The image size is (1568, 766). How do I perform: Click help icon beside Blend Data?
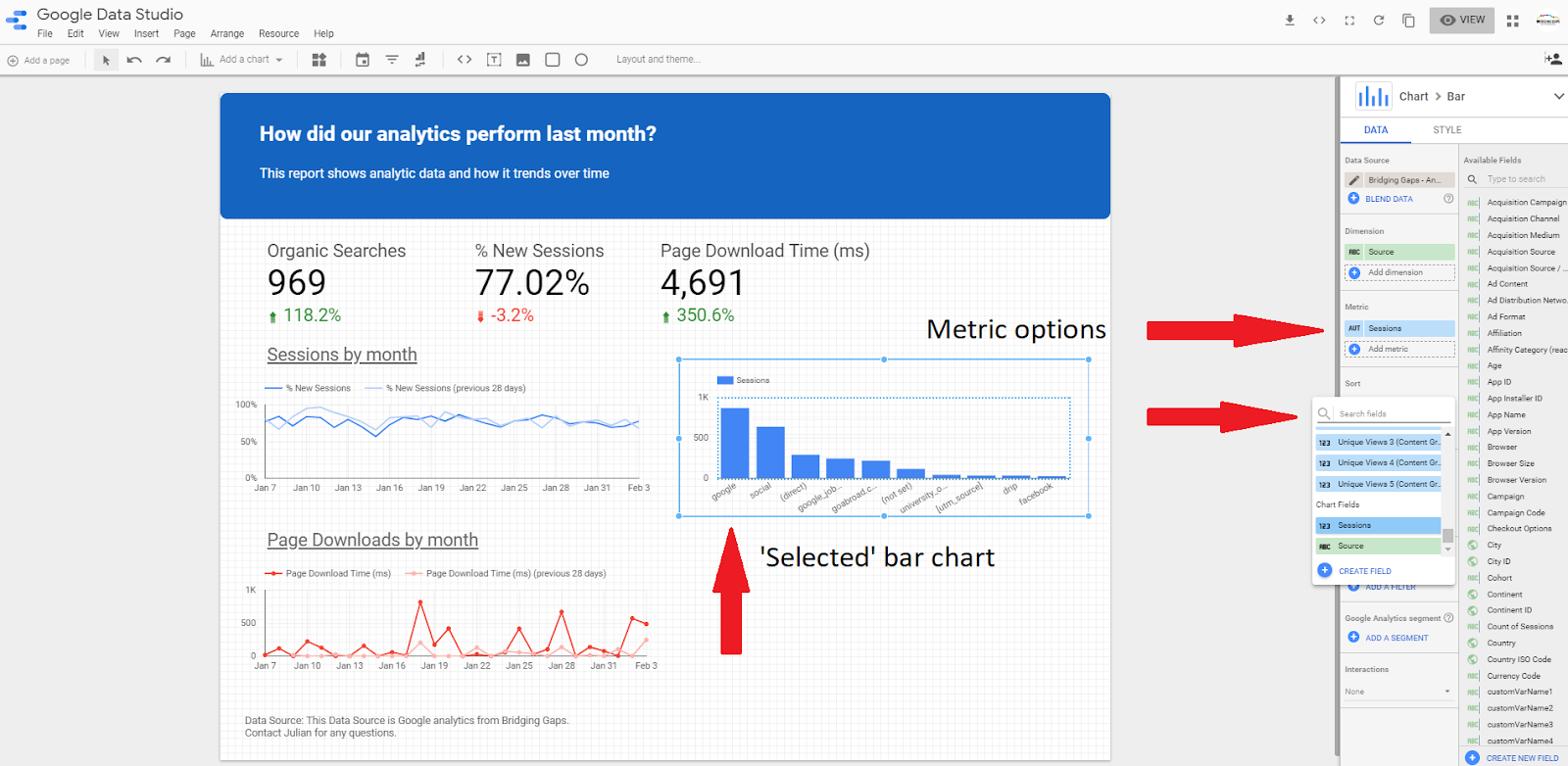coord(1448,199)
